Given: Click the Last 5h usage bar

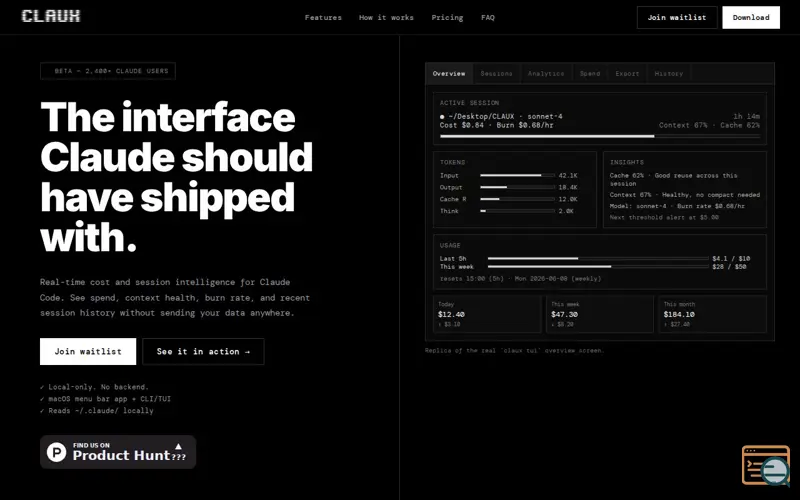Looking at the screenshot, I should pos(598,259).
